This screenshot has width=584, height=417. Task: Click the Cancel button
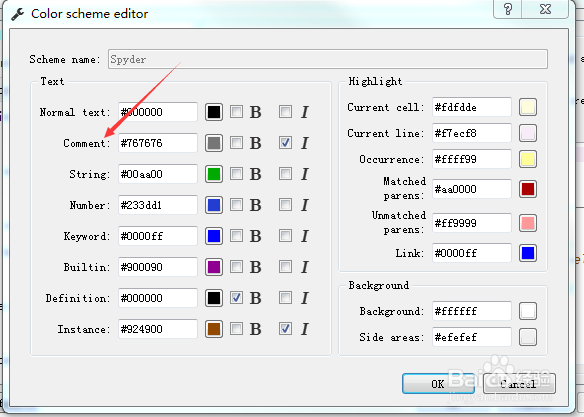[x=519, y=383]
